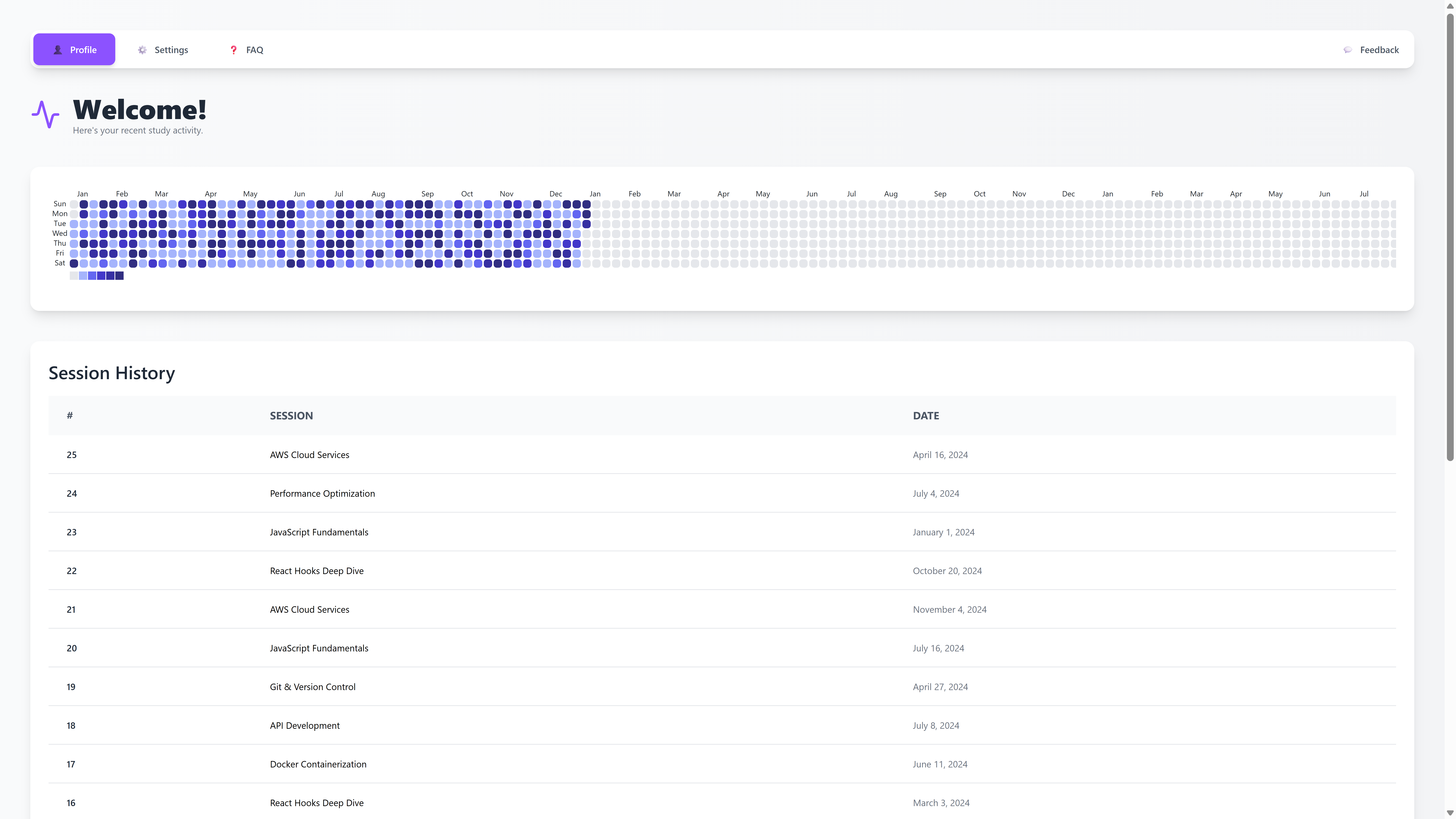Select the Performance Optimization session row
This screenshot has width=1456, height=819.
tap(322, 493)
